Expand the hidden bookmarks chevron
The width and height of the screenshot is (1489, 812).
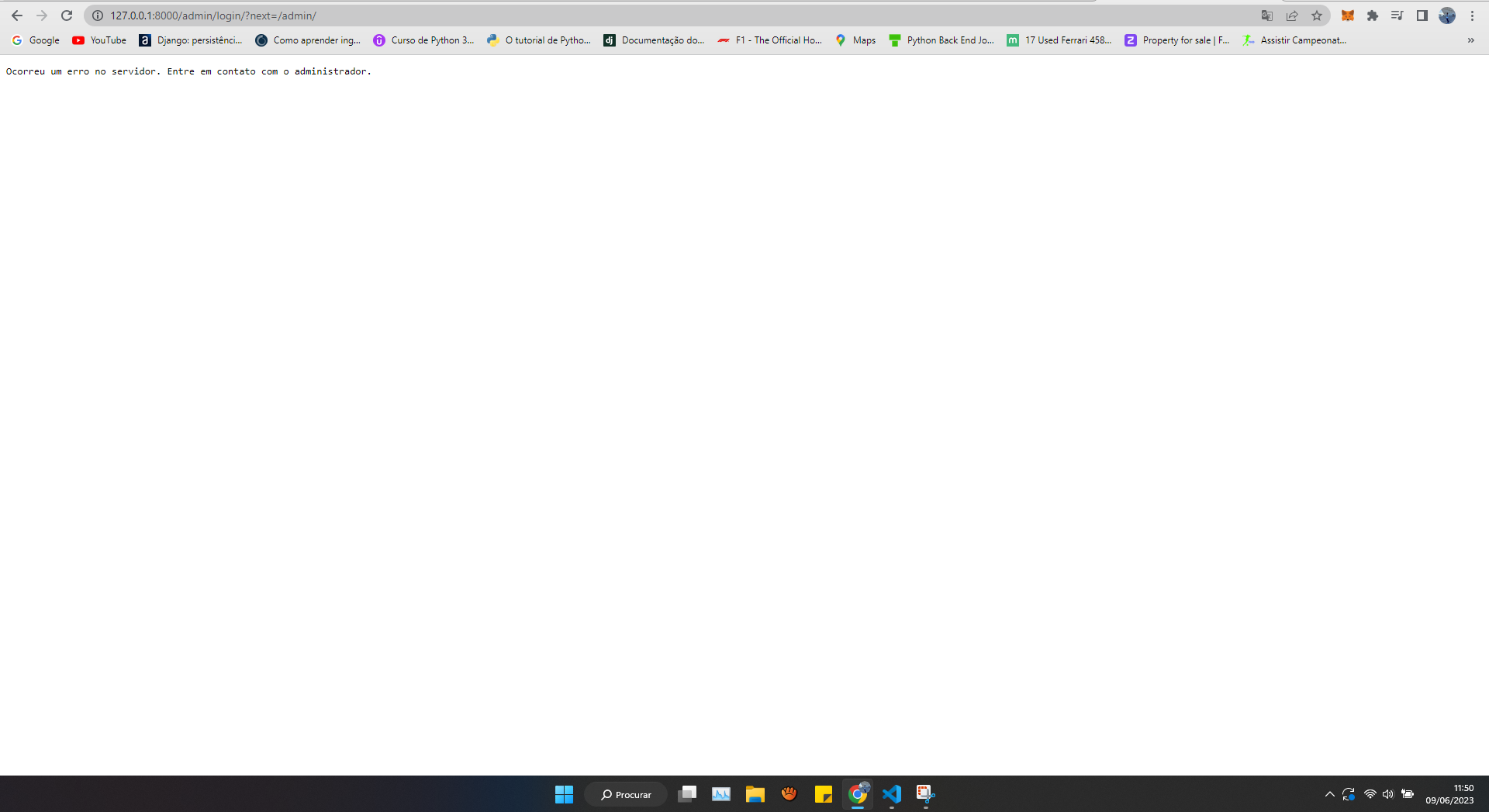(x=1470, y=40)
